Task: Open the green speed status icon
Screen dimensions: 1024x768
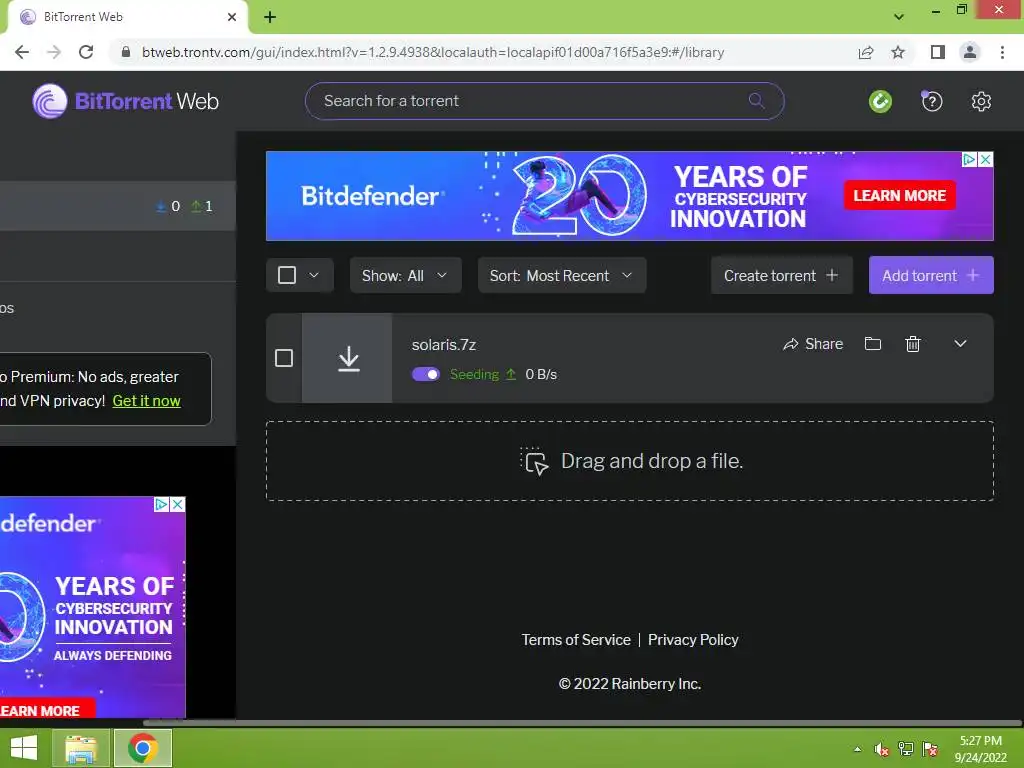Action: (x=880, y=101)
